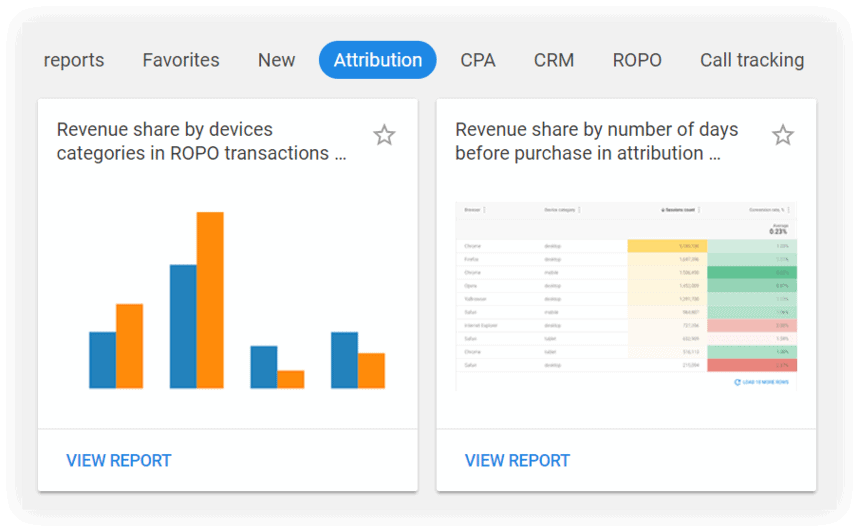This screenshot has height=532, width=859.
Task: Click Load more rows in table preview
Action: tap(761, 382)
